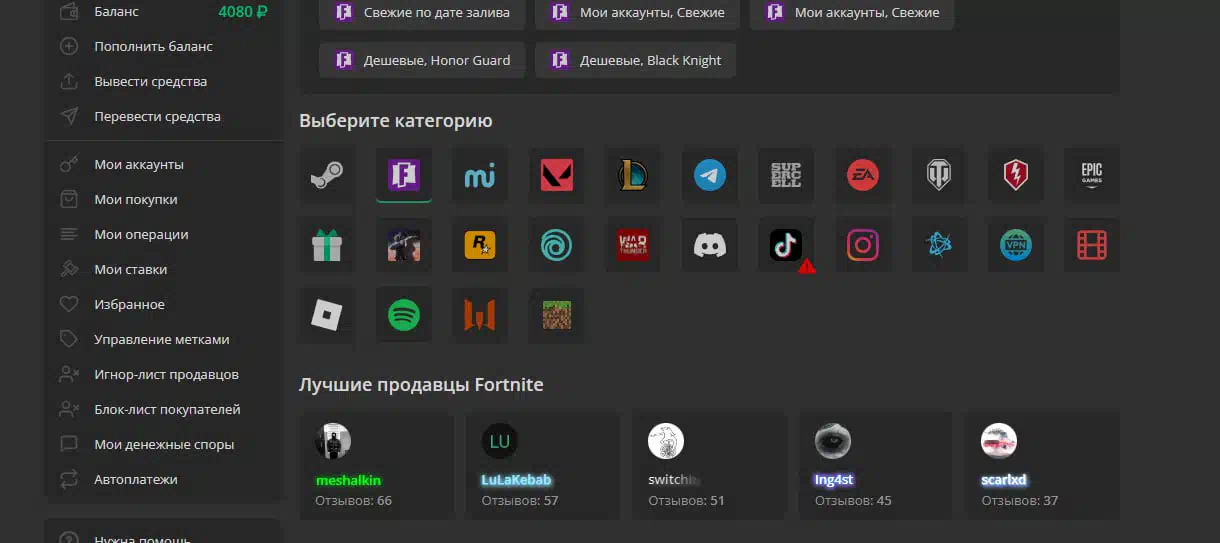Open the Steam category
Screen dimensions: 1220x543
(327, 175)
